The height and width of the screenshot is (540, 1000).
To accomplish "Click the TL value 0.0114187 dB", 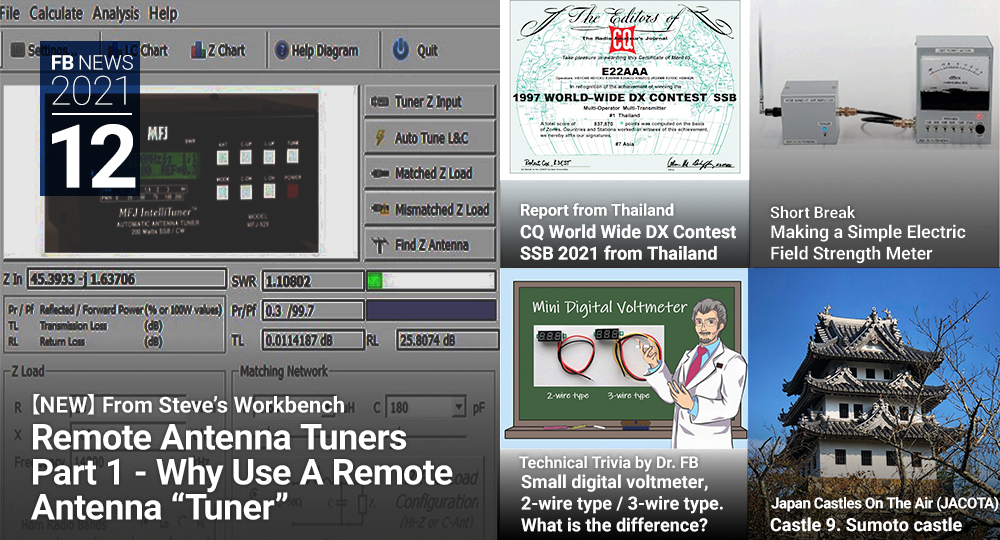I will [312, 340].
